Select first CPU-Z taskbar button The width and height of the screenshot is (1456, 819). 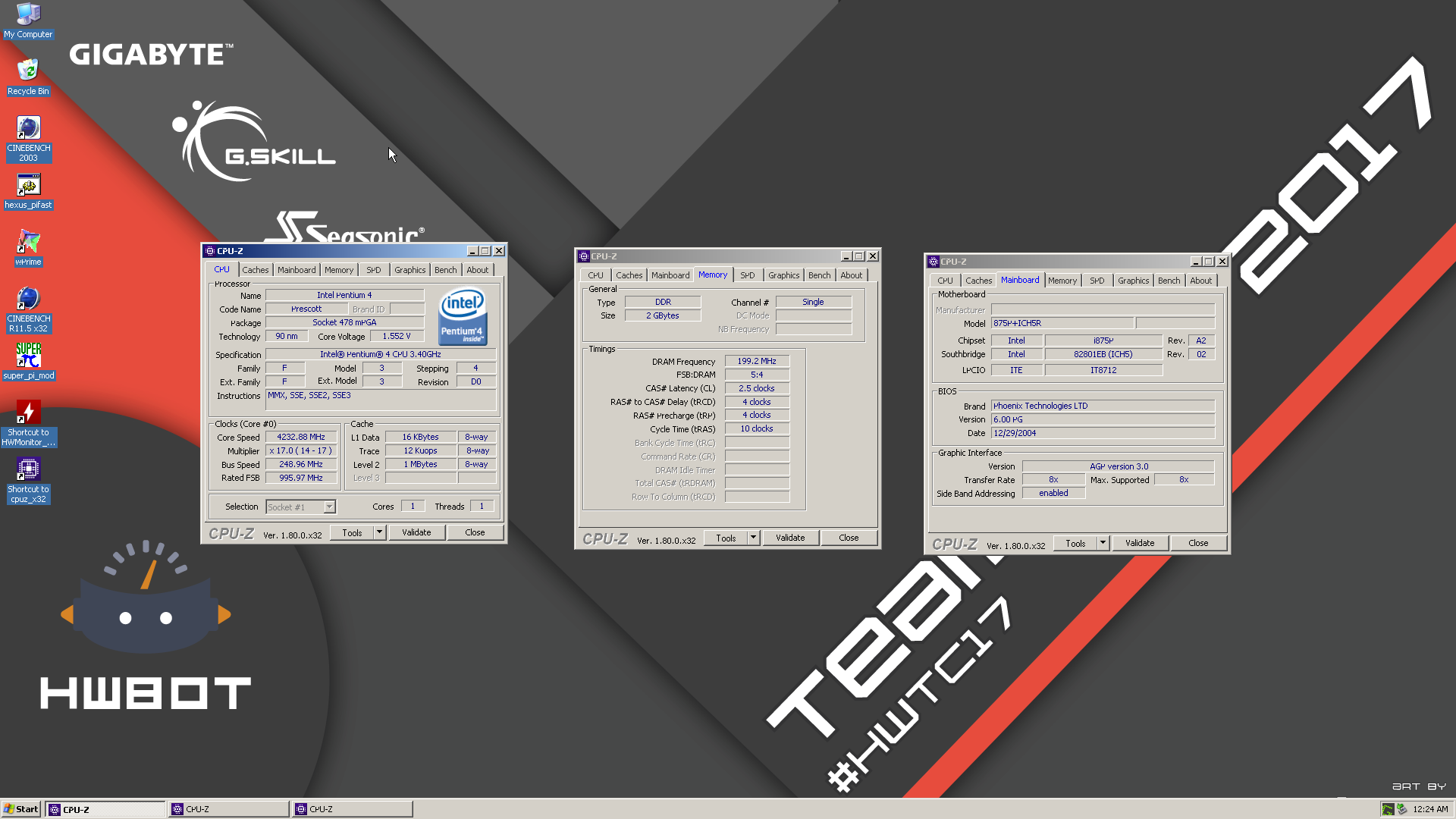click(105, 809)
